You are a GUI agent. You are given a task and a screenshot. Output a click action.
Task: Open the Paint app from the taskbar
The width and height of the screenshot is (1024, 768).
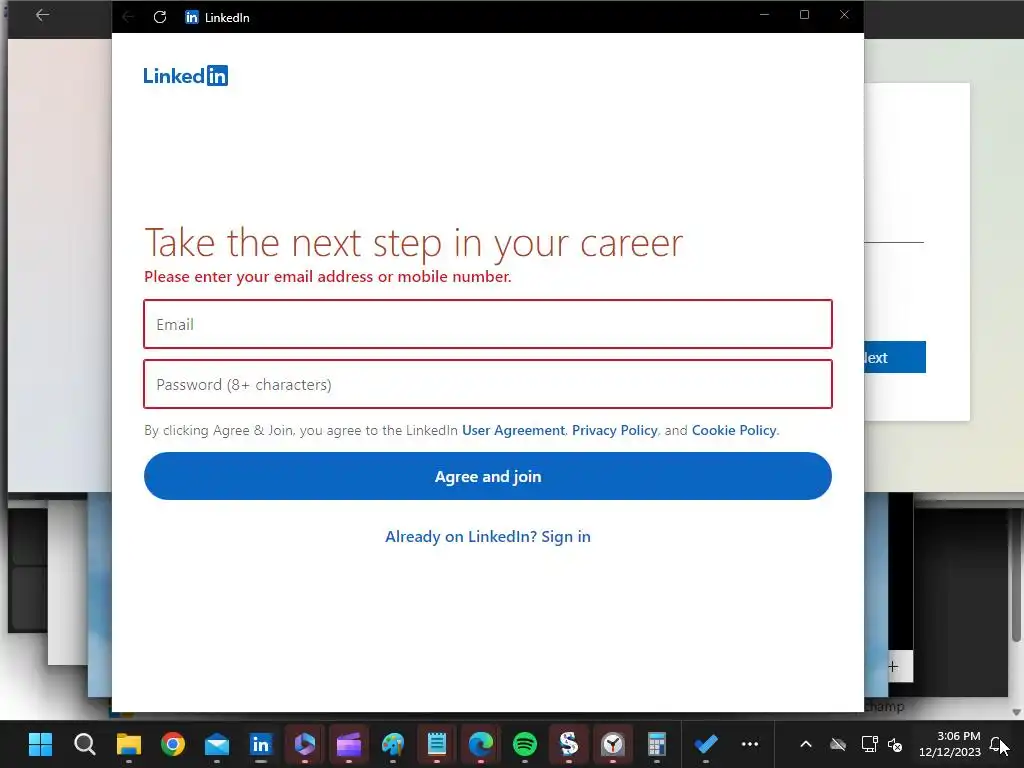[392, 744]
